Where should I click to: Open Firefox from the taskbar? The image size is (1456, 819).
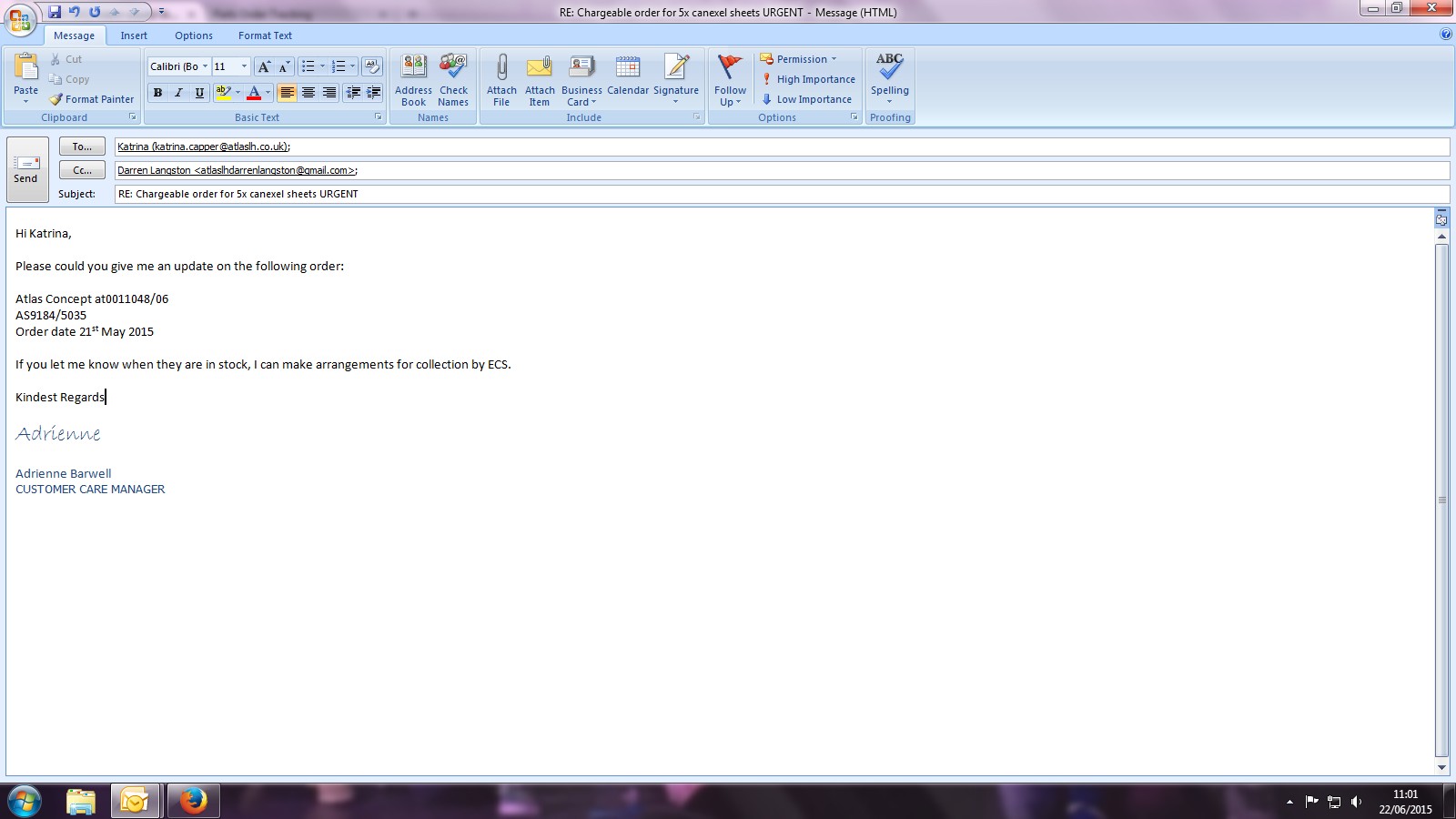[x=192, y=801]
